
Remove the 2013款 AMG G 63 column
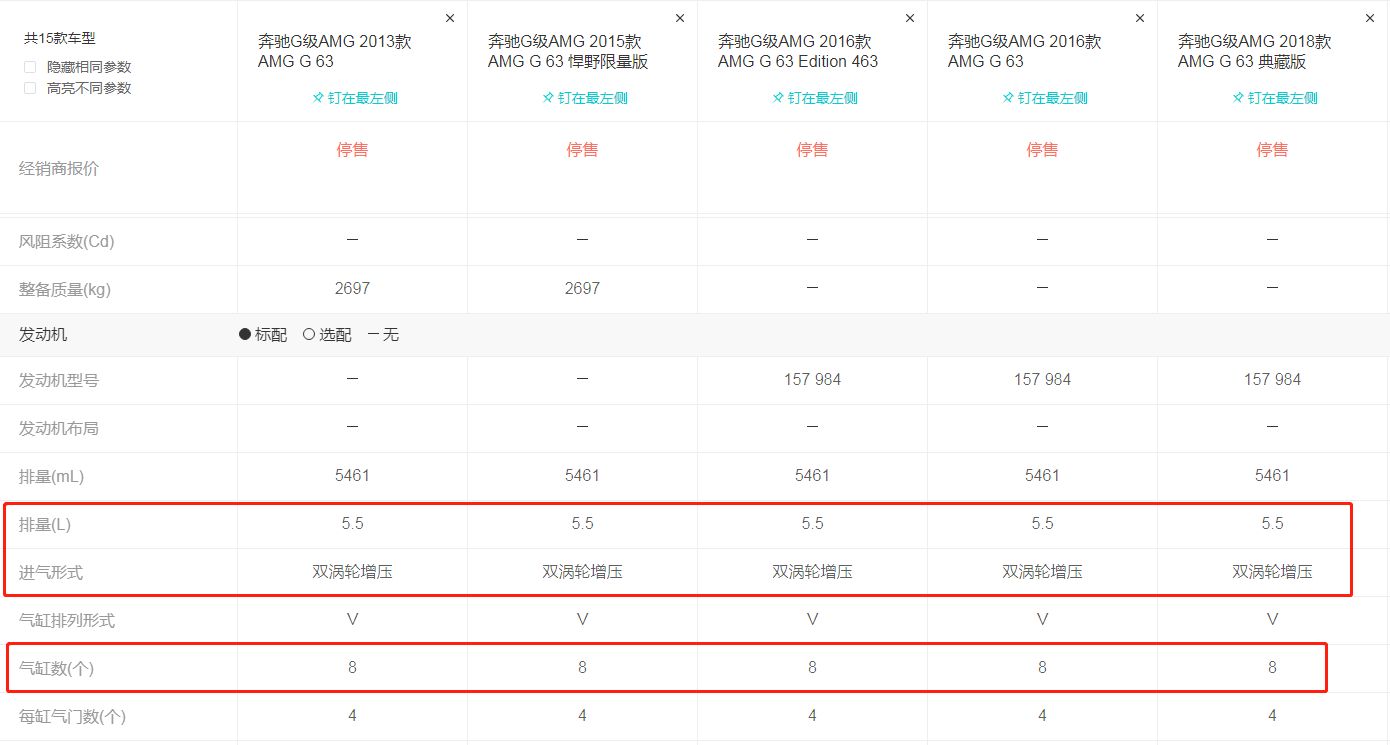(449, 18)
